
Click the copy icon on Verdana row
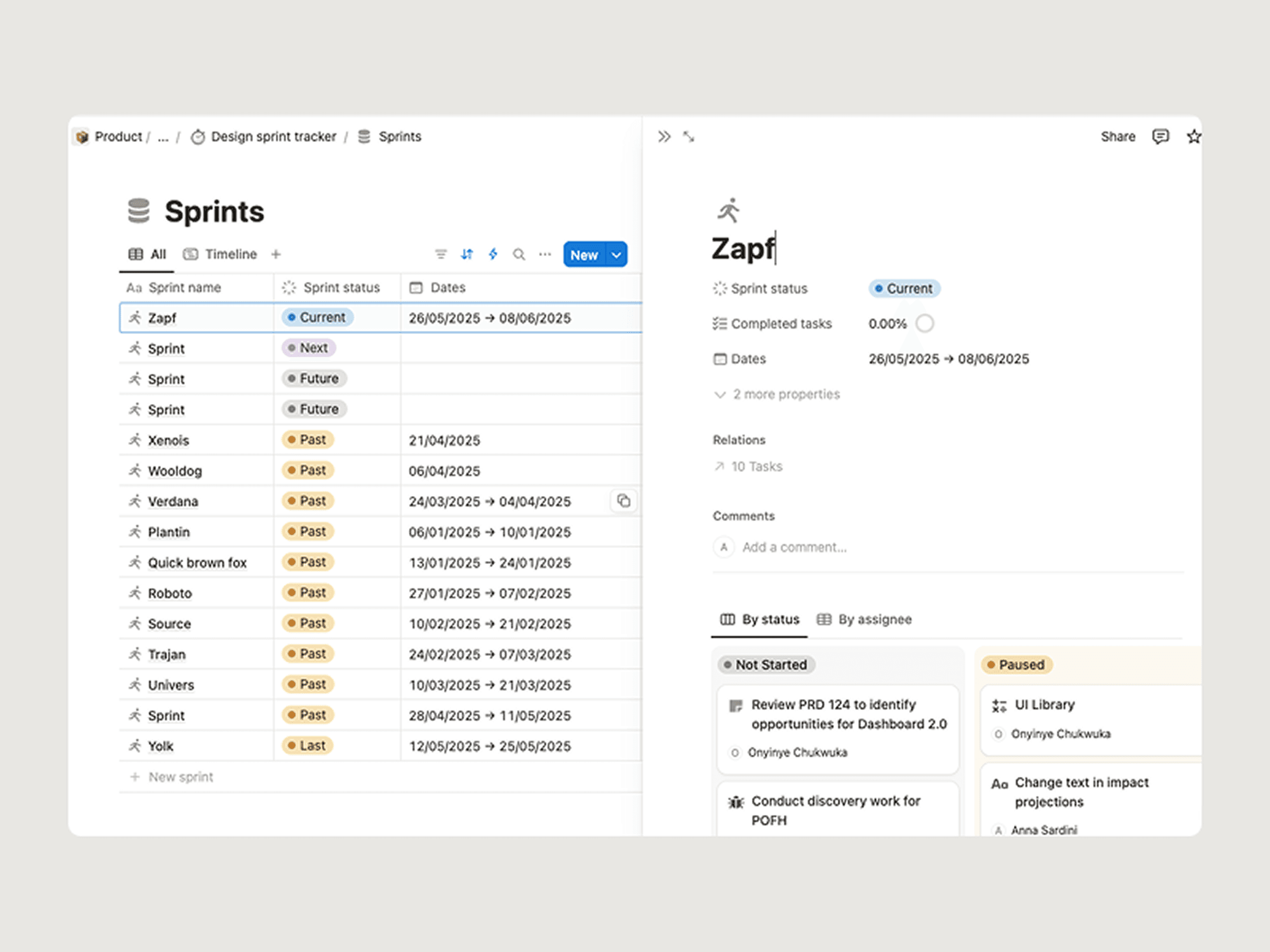tap(623, 501)
